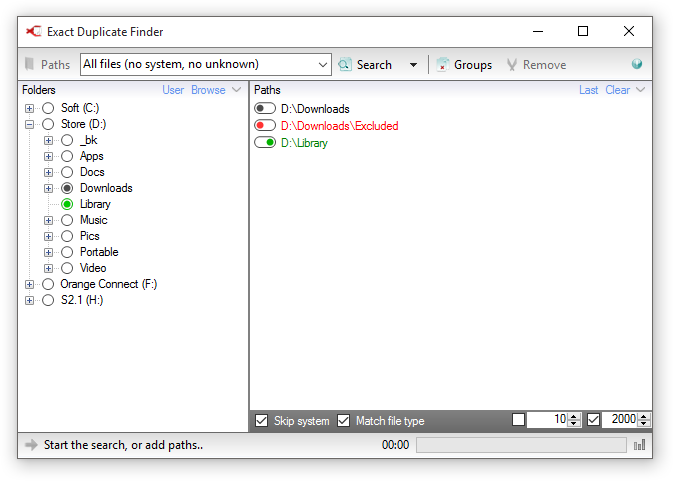
Task: Expand the Portable folder node
Action: click(x=48, y=252)
